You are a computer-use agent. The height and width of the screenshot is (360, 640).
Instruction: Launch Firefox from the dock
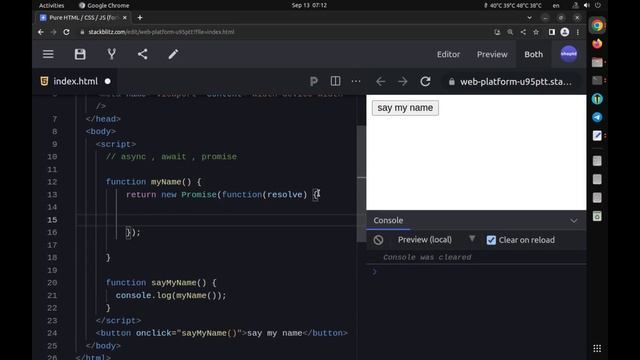click(x=597, y=44)
